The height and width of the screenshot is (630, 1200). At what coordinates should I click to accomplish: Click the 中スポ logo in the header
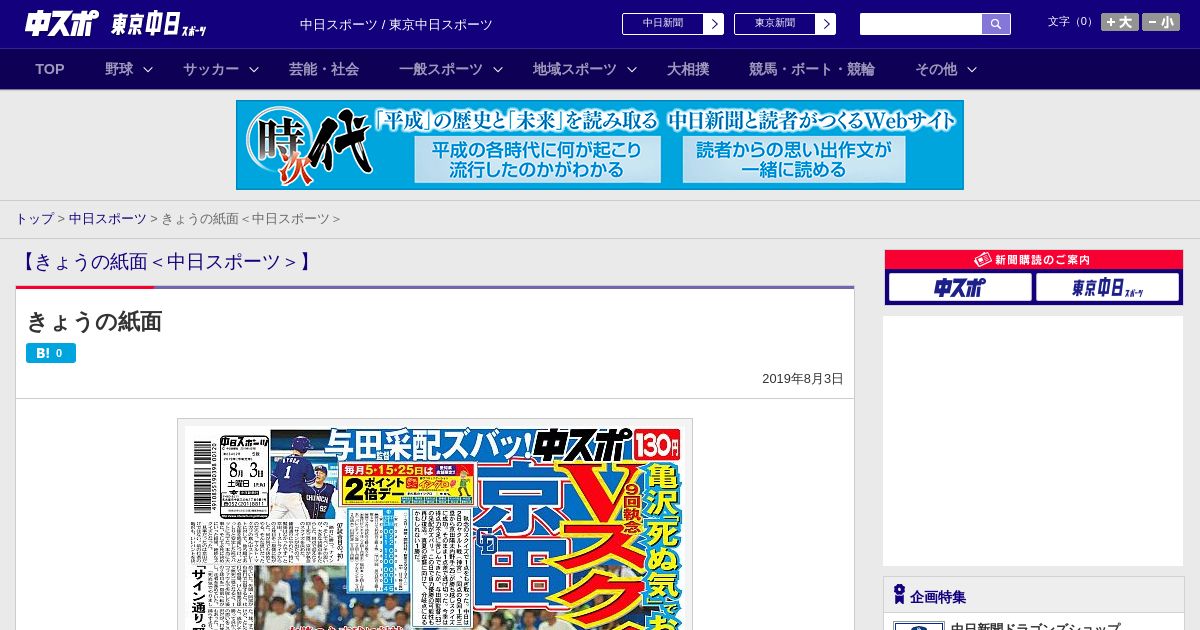(x=62, y=23)
